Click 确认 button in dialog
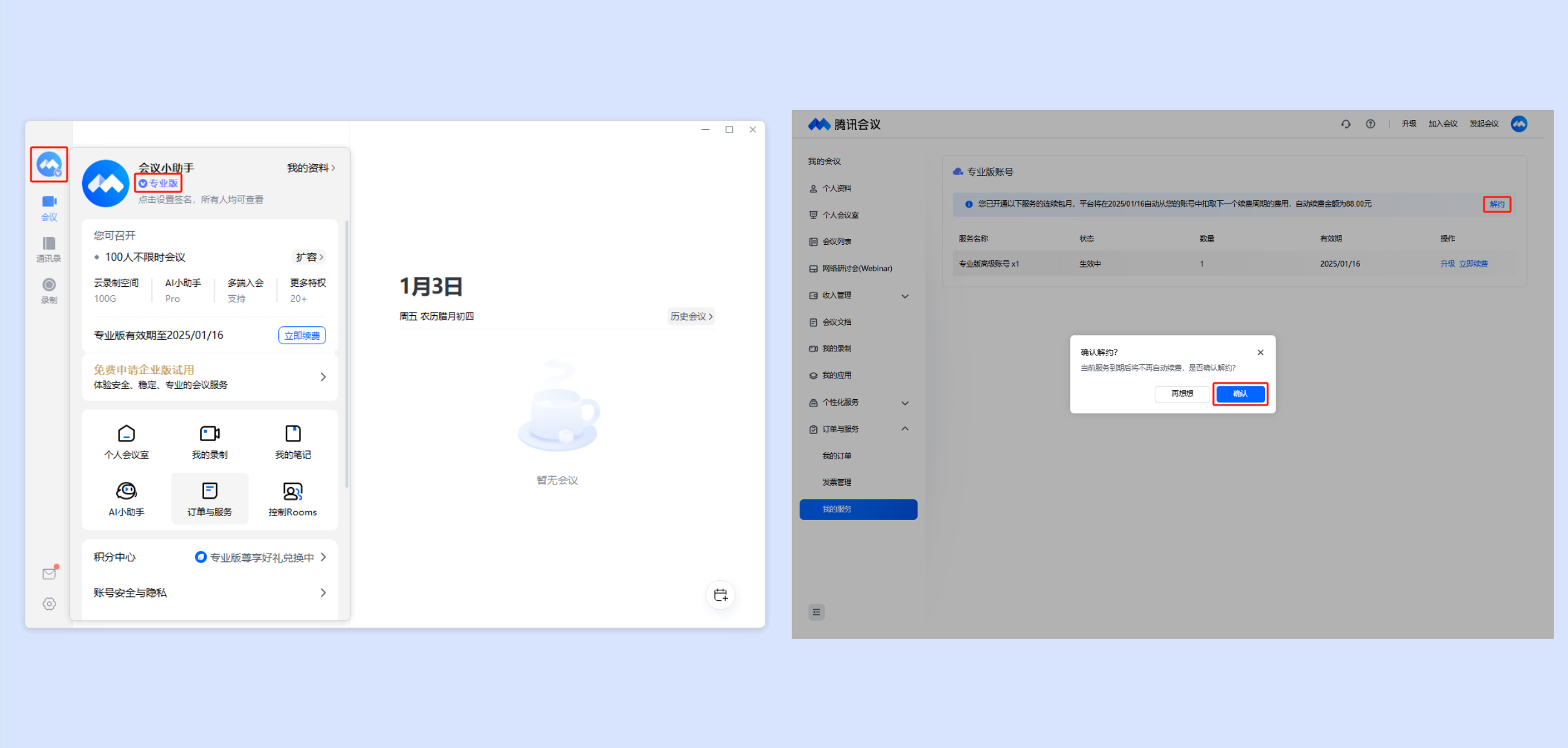The height and width of the screenshot is (748, 1568). pyautogui.click(x=1241, y=393)
